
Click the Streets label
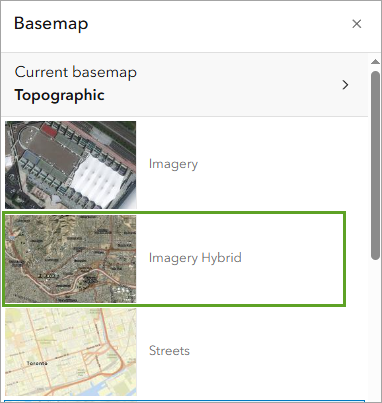point(169,351)
